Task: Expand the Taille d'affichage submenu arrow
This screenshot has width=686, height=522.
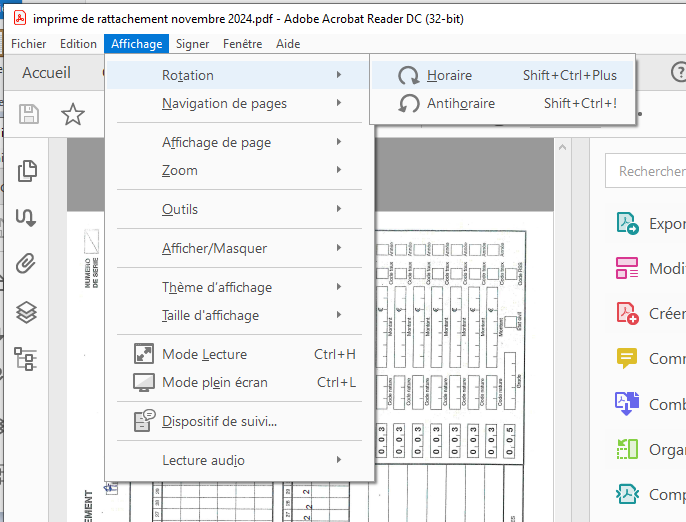Action: click(339, 315)
